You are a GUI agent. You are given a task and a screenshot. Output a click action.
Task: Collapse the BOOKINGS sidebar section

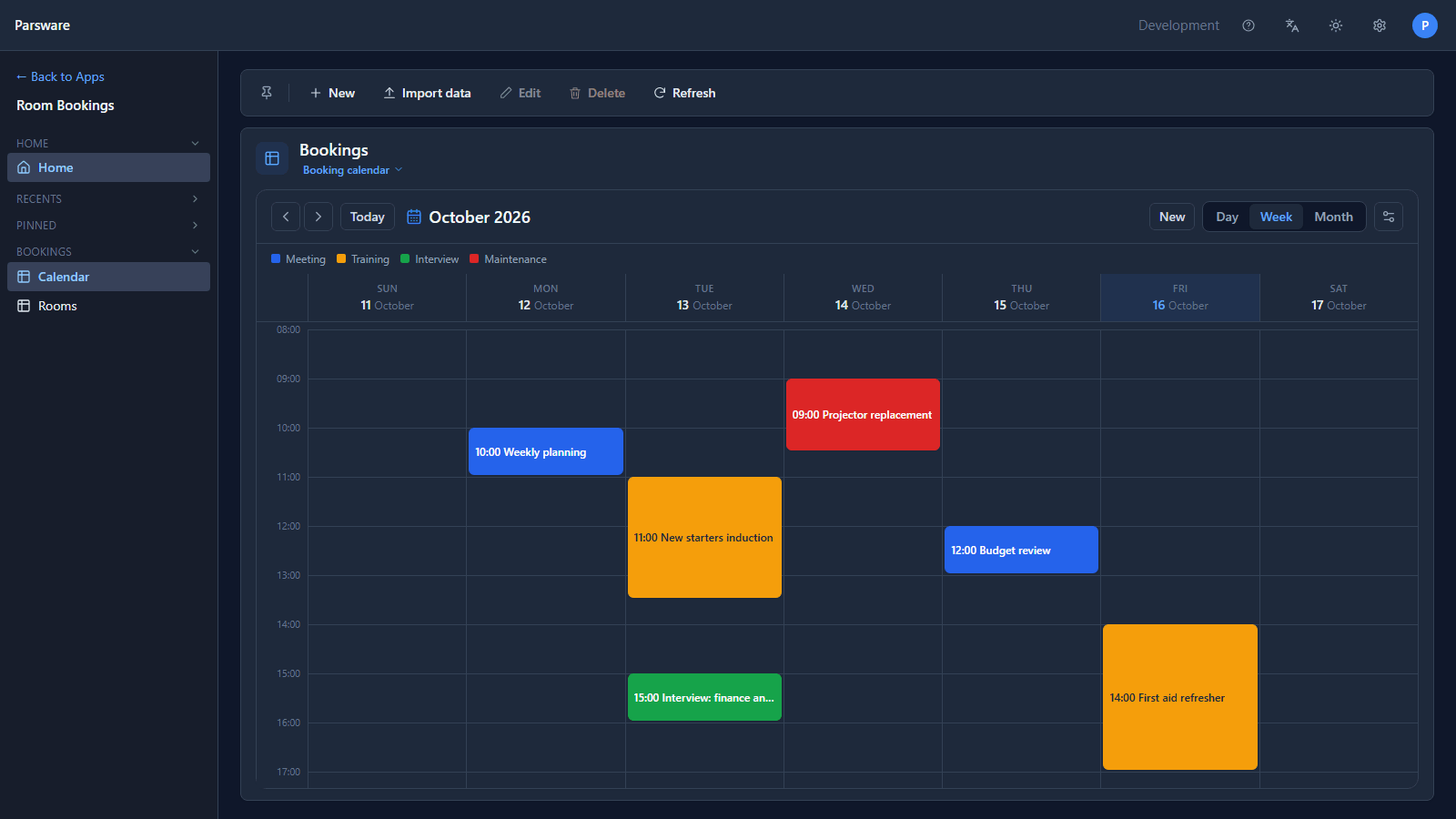click(195, 252)
